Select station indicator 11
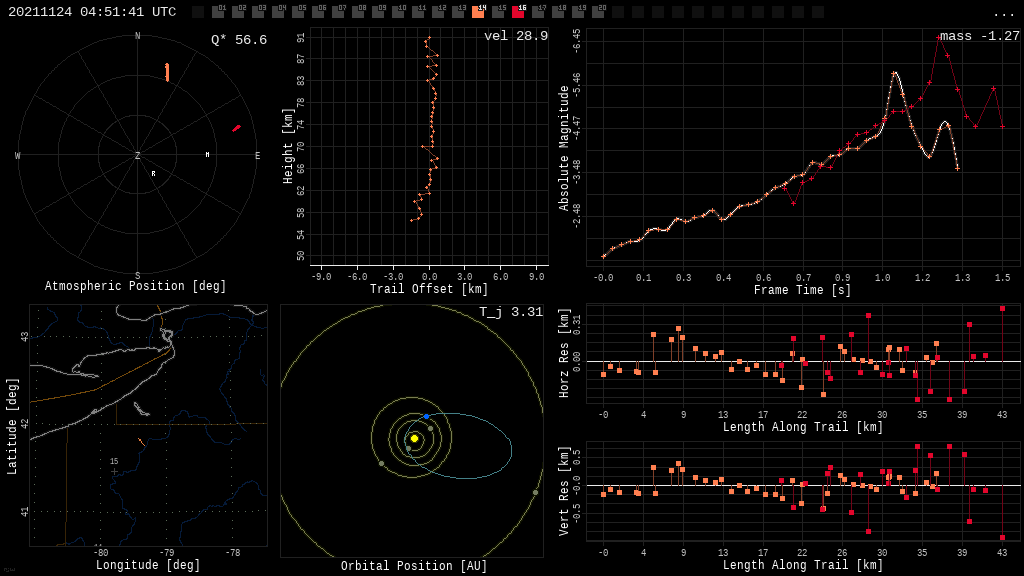1024x576 pixels. [418, 11]
